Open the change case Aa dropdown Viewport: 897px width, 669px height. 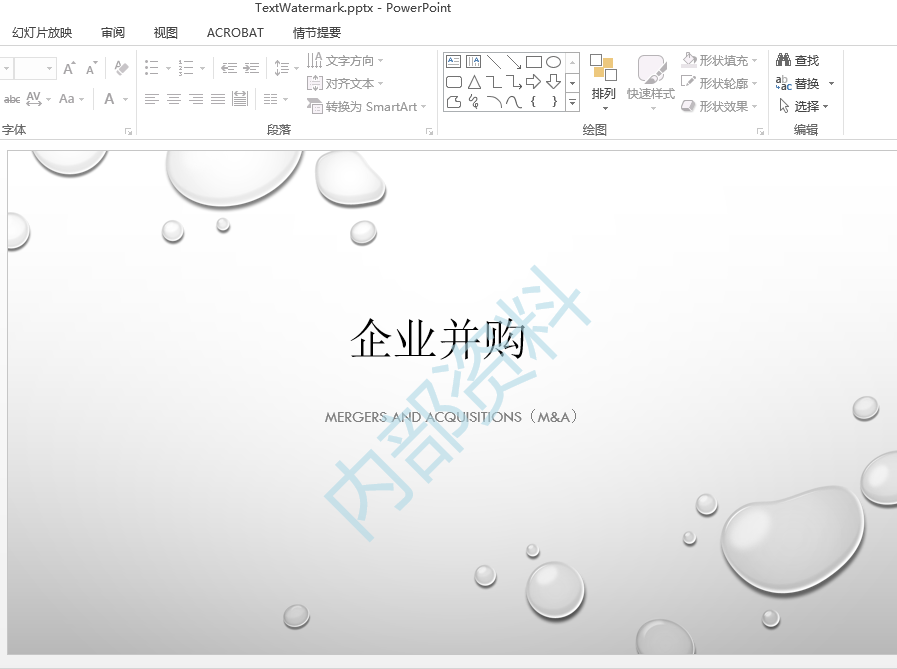tap(72, 99)
